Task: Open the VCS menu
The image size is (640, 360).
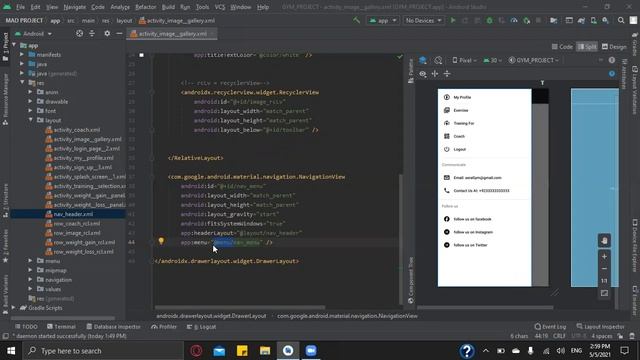Action: tap(220, 7)
